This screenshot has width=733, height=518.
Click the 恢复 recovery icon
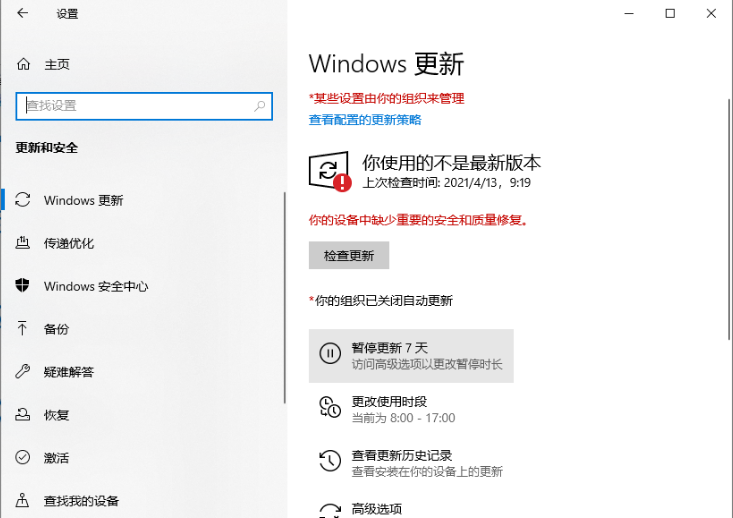[22, 414]
